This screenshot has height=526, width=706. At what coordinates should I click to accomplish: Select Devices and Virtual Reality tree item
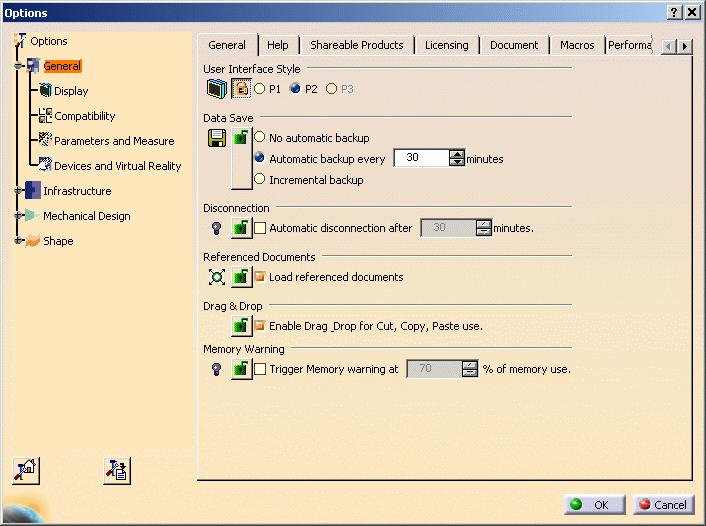click(118, 166)
